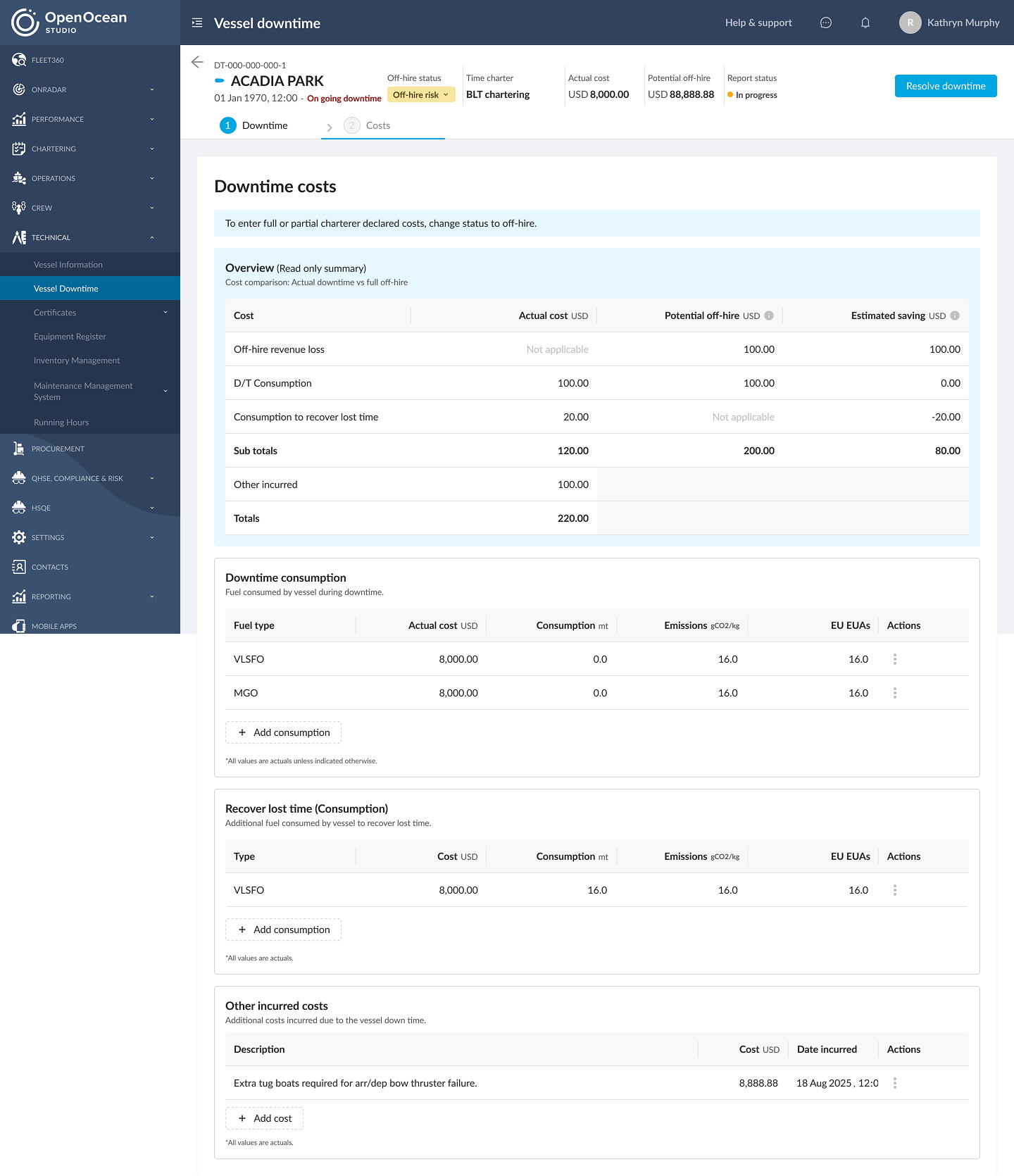1014x1176 pixels.
Task: Open the chat messages icon
Action: (x=826, y=23)
